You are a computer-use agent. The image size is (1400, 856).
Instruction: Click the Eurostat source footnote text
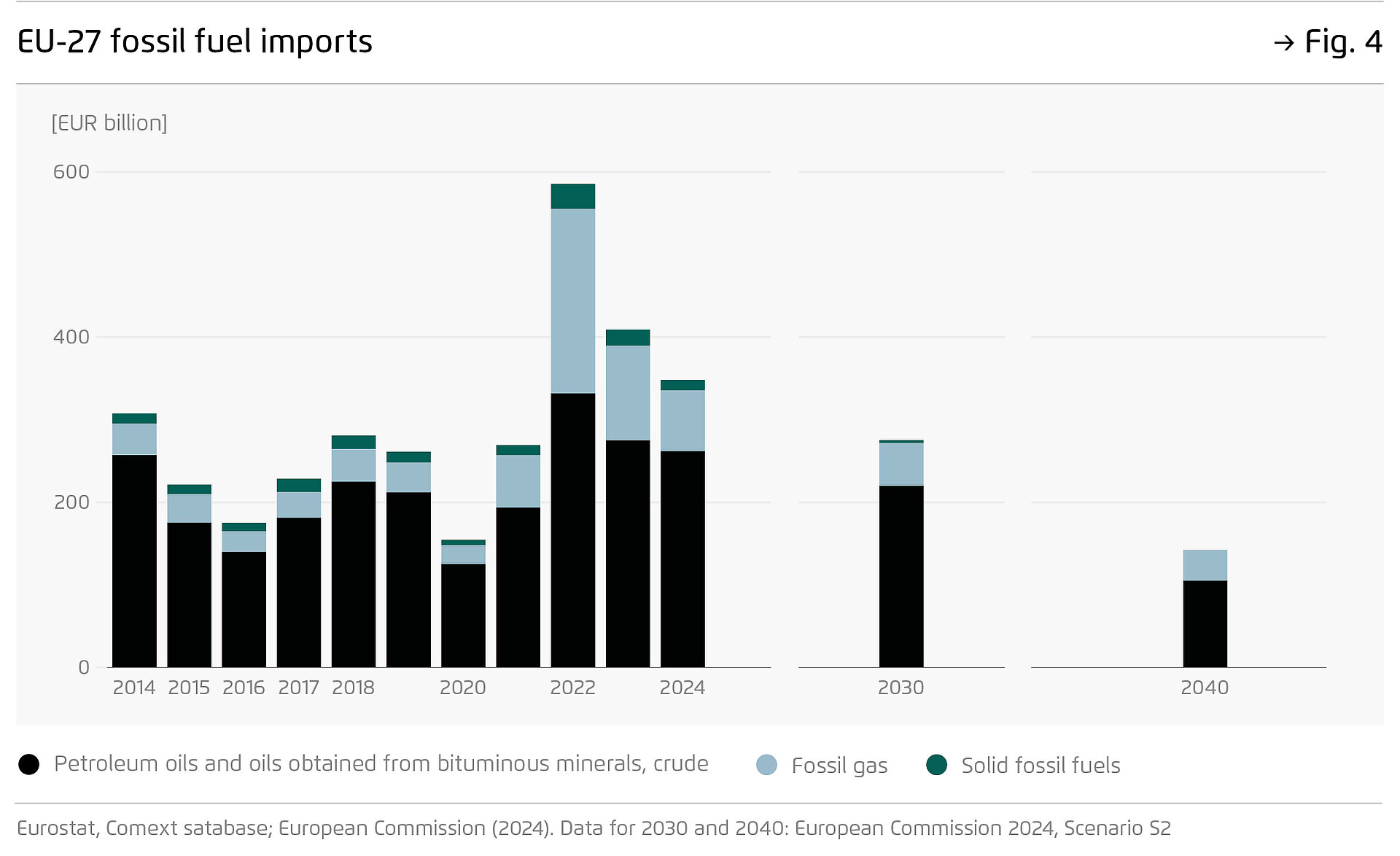[x=593, y=828]
